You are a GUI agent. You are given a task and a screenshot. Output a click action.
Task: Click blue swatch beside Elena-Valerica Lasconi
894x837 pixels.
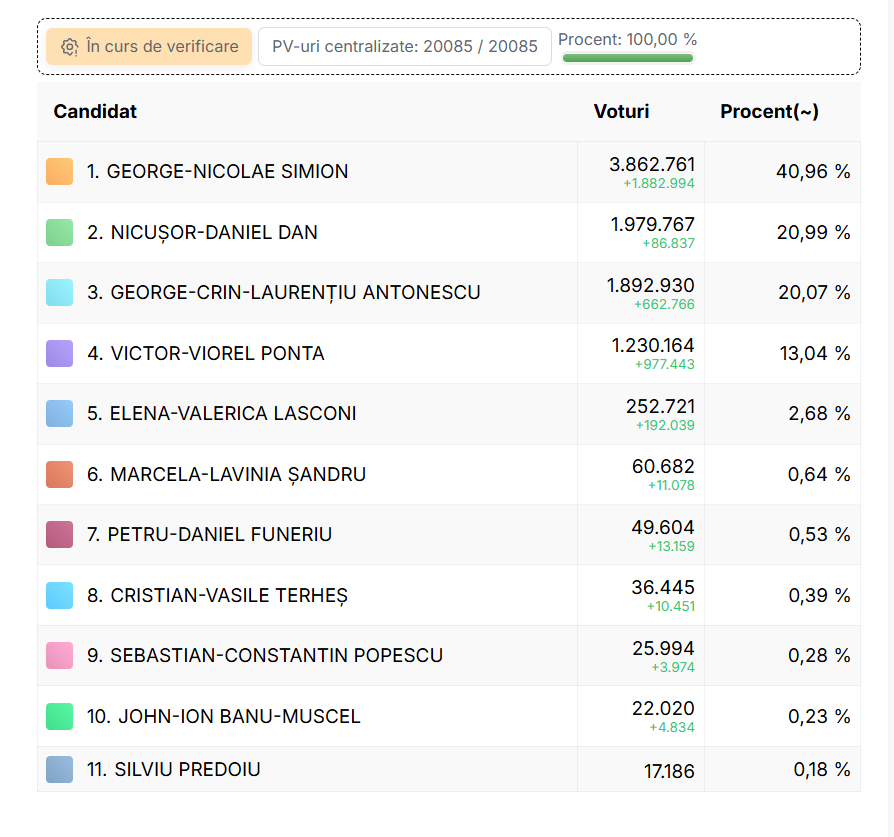[60, 414]
